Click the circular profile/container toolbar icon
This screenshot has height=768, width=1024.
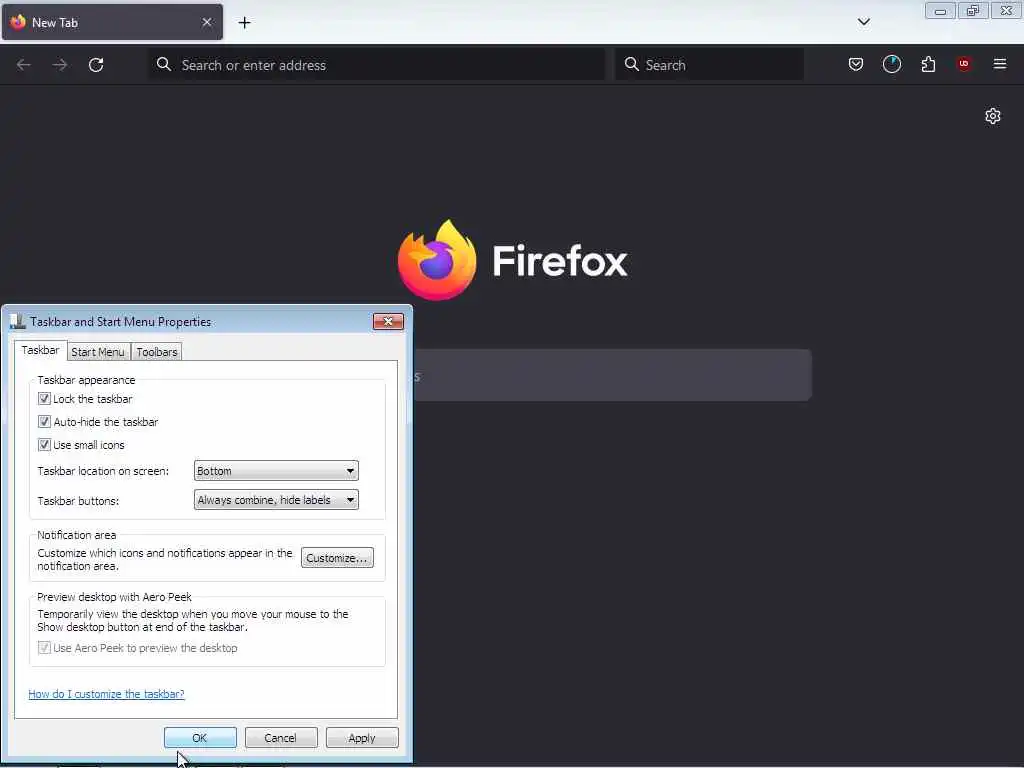click(x=891, y=64)
